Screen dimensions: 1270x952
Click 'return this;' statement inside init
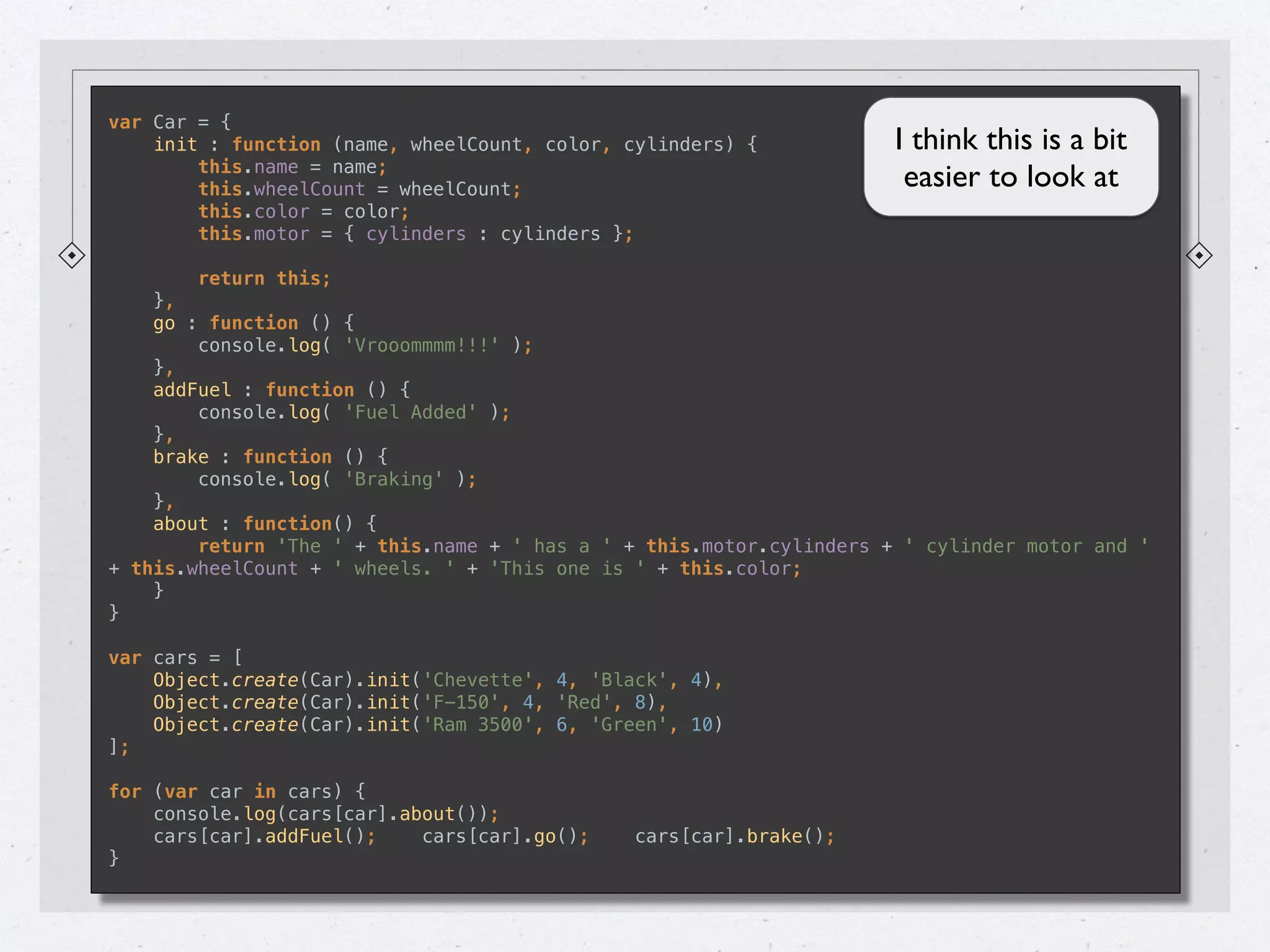[x=264, y=278]
